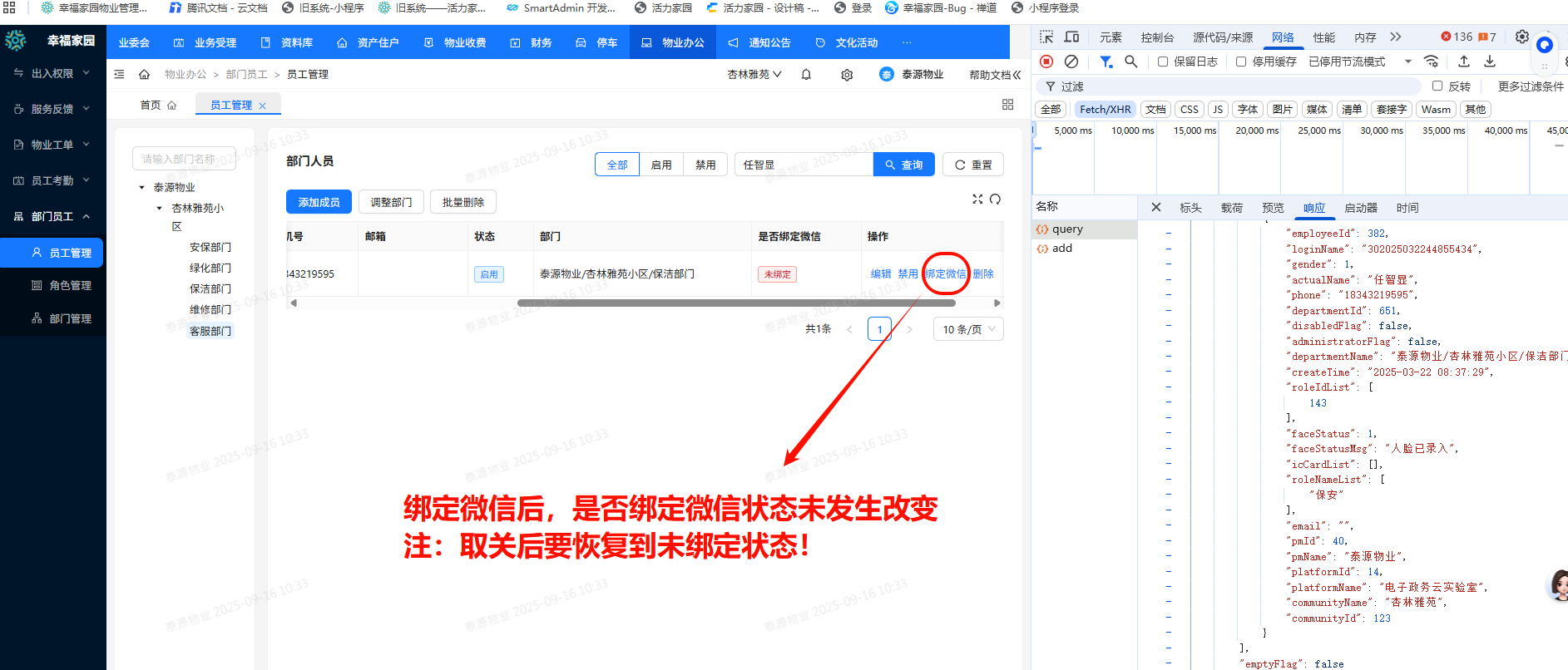Tick the 反转 filter checkbox

click(1437, 86)
